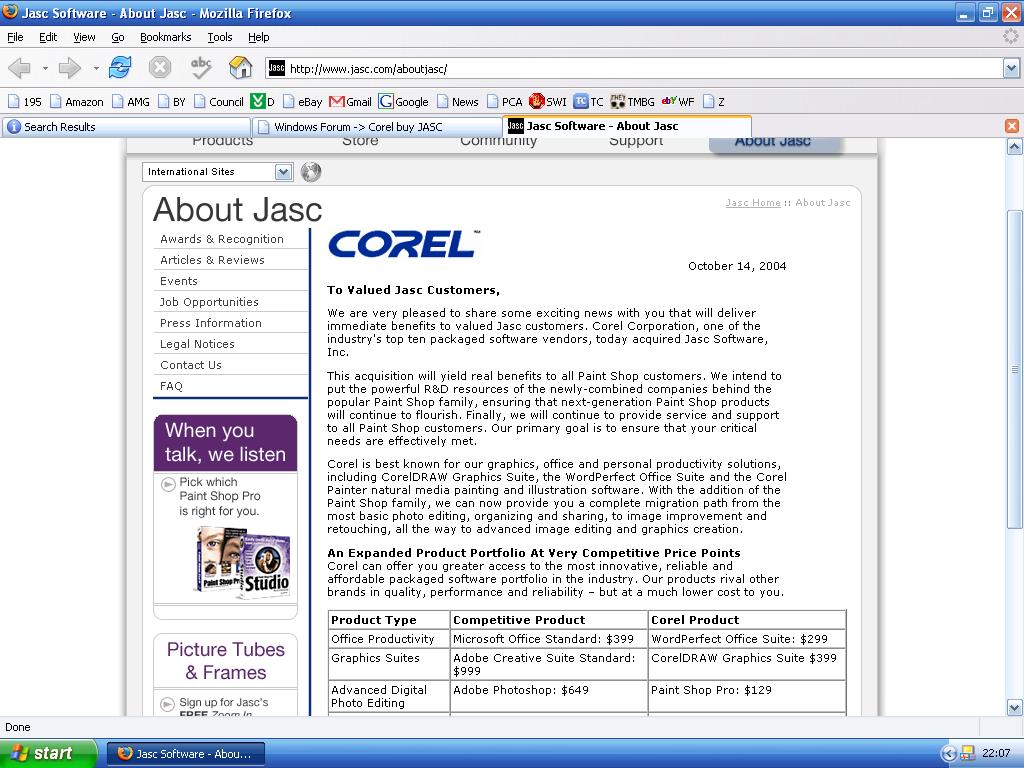Open the WF bookmark
The width and height of the screenshot is (1024, 768).
678,102
